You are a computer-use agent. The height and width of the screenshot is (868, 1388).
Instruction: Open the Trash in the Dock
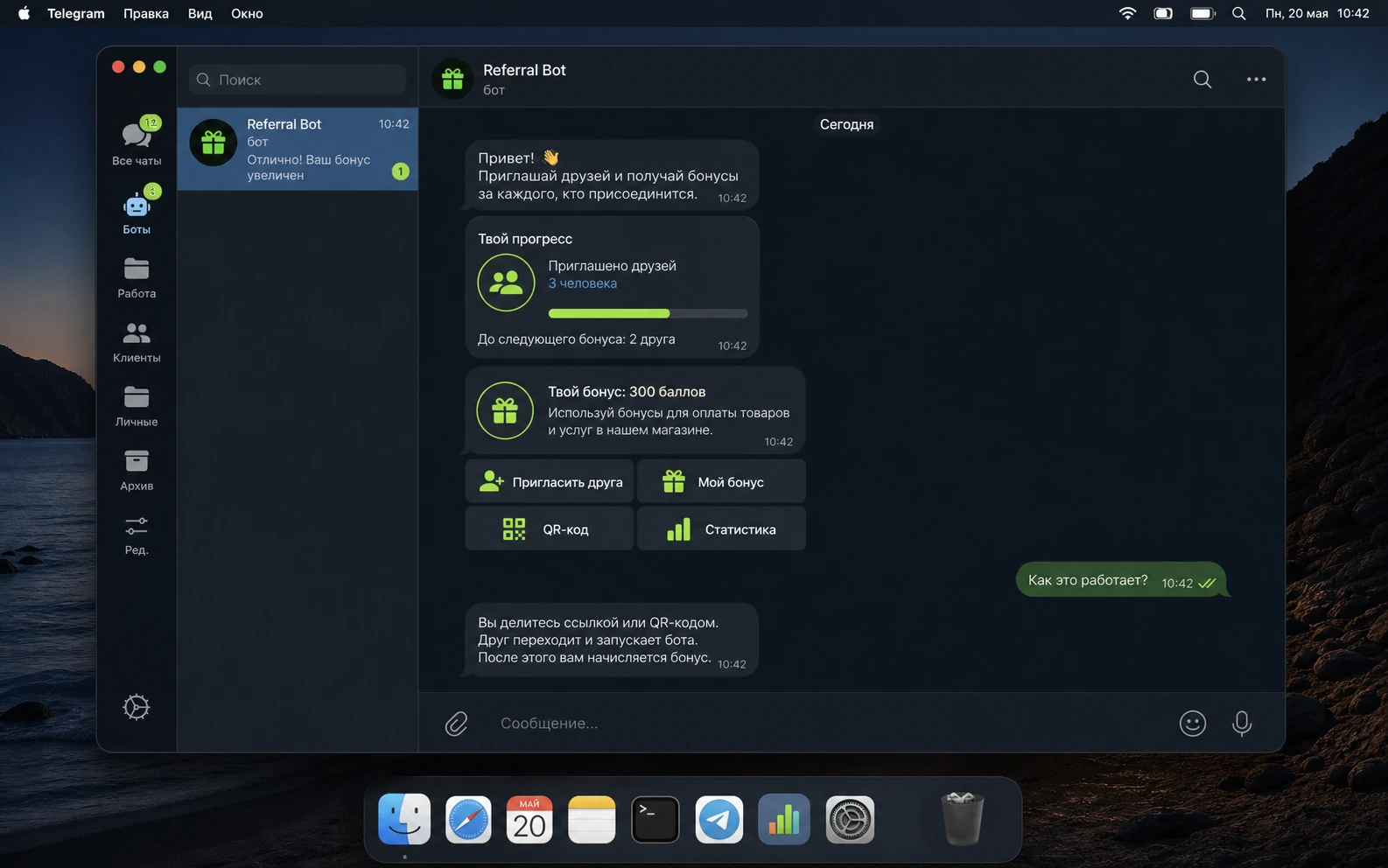pos(962,819)
